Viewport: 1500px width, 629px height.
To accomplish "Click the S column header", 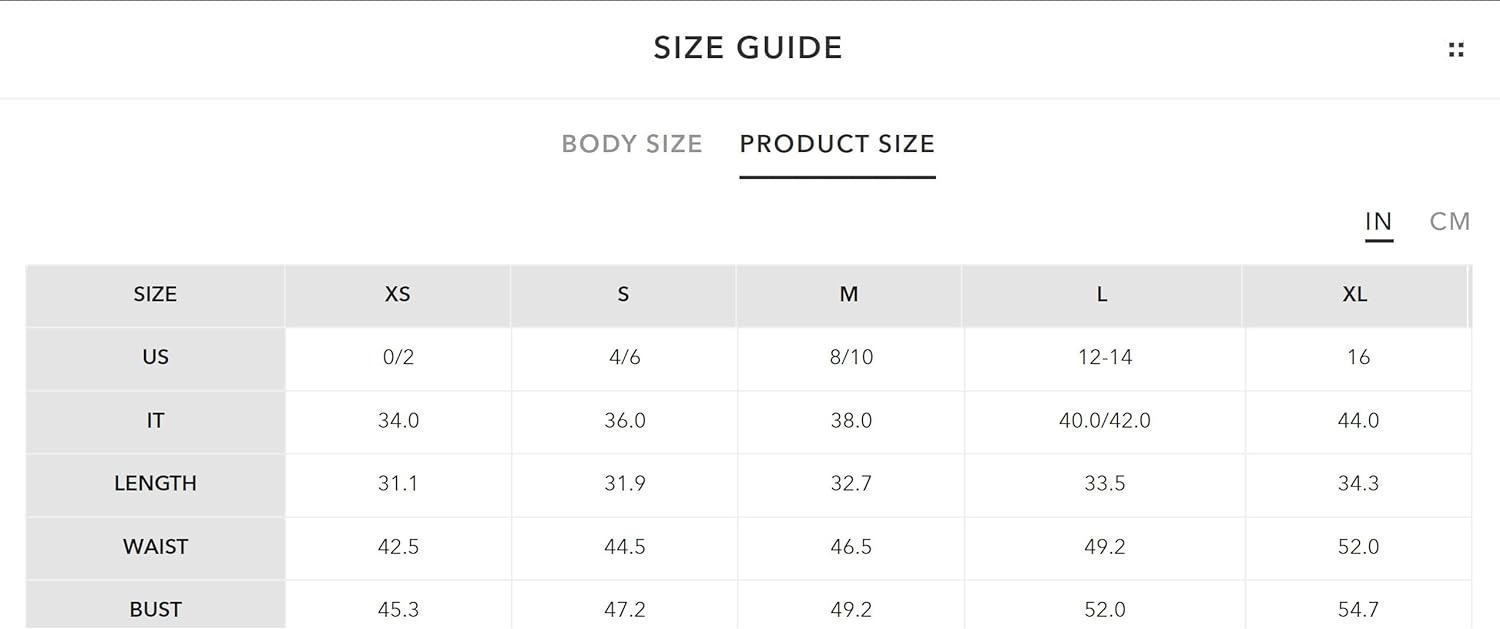I will [624, 295].
